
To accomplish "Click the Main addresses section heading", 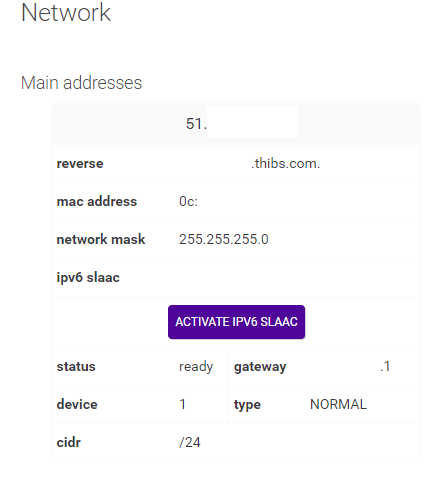I will pyautogui.click(x=81, y=83).
